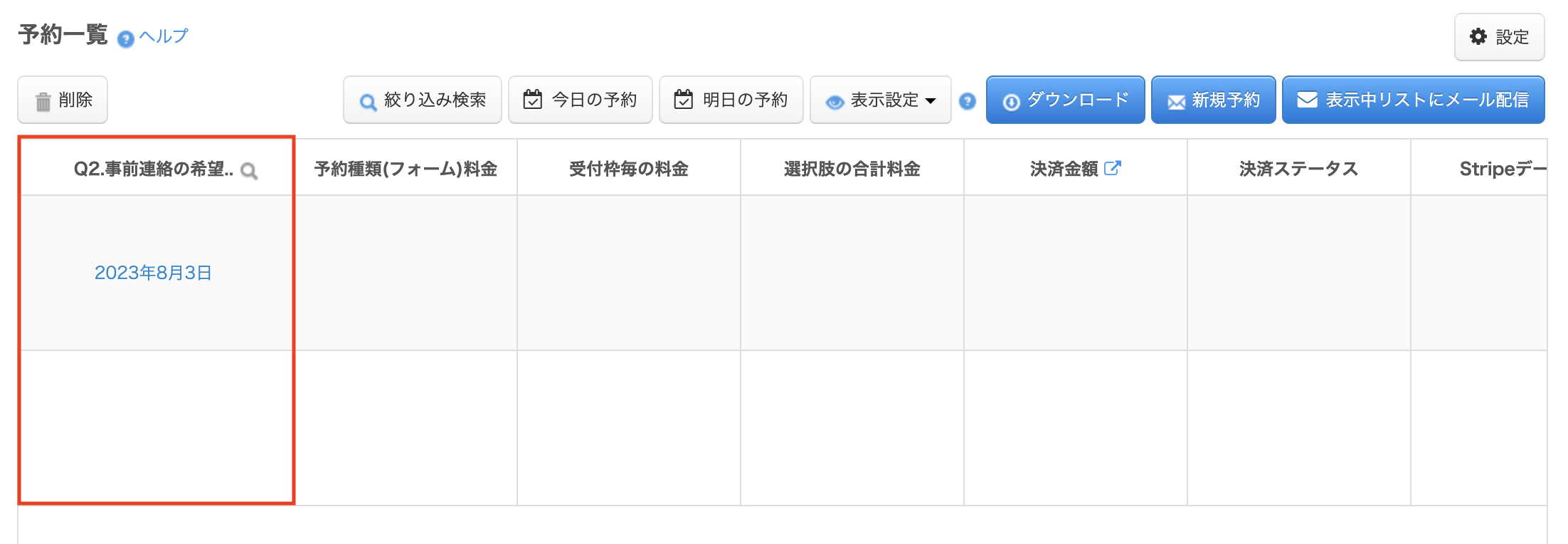
Task: Click the eye icon on 表示設定
Action: click(x=836, y=100)
